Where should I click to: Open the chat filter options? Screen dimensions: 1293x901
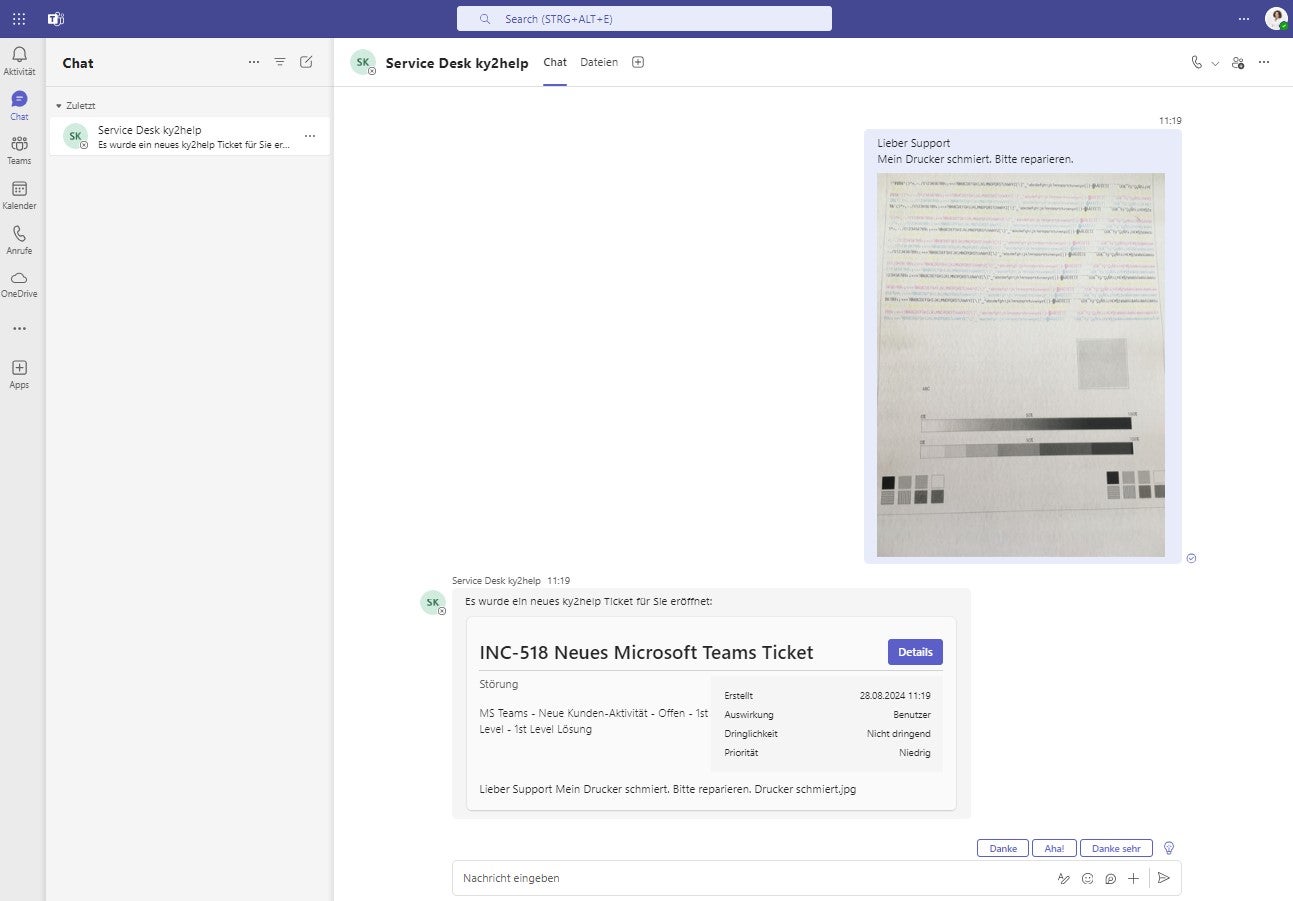coord(280,62)
